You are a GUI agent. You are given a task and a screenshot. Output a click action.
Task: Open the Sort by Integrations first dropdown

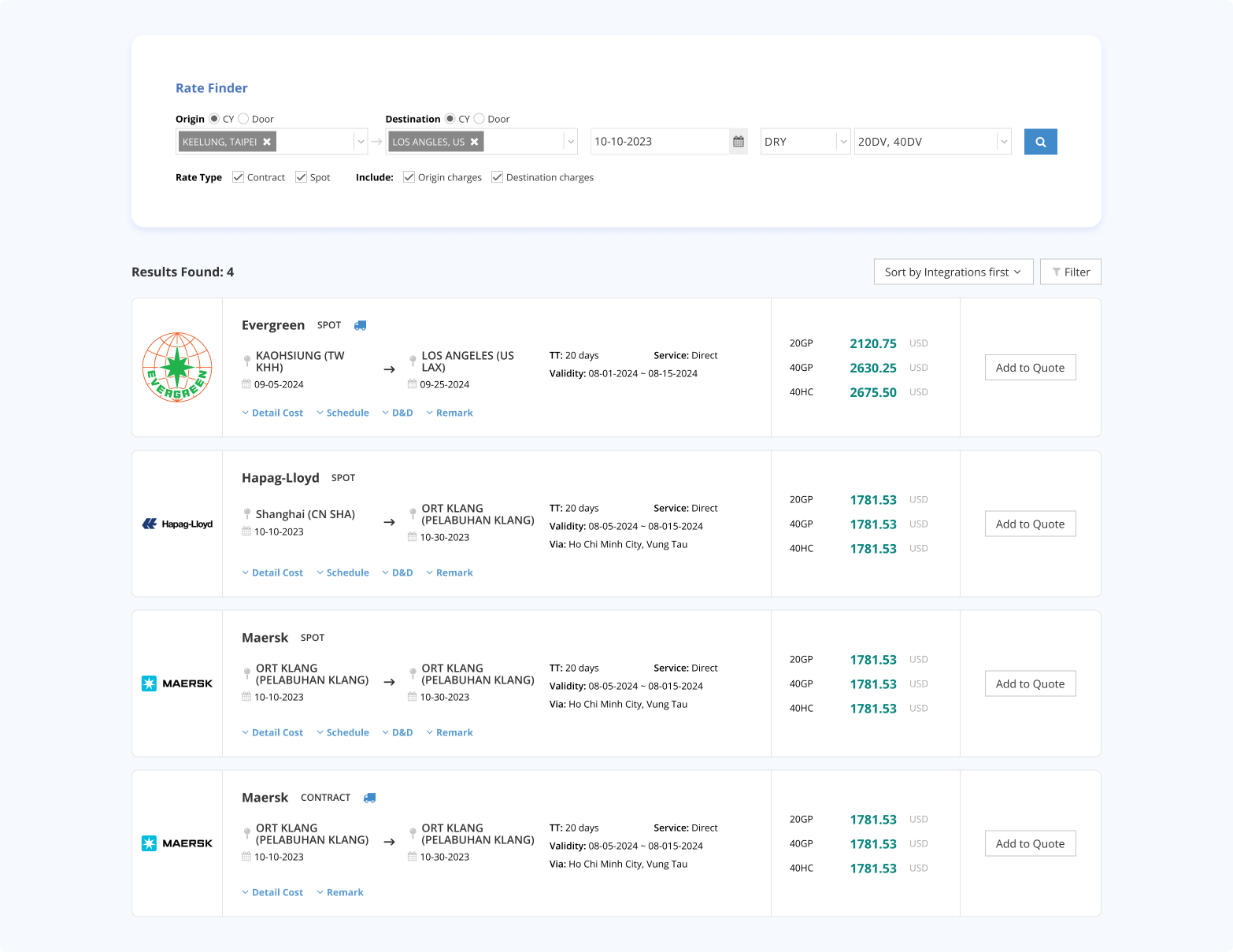tap(953, 272)
